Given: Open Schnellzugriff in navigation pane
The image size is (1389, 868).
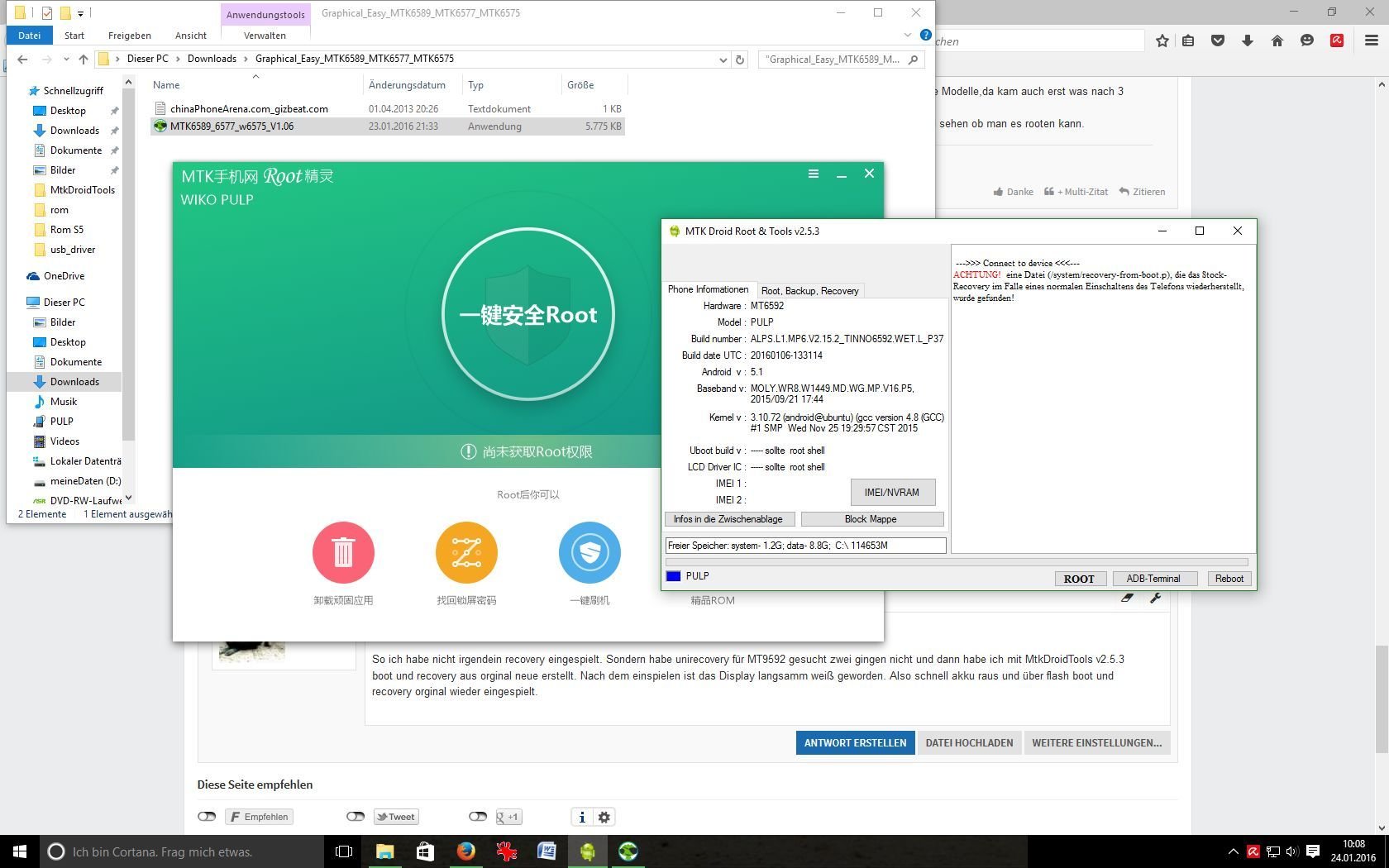Looking at the screenshot, I should [73, 91].
